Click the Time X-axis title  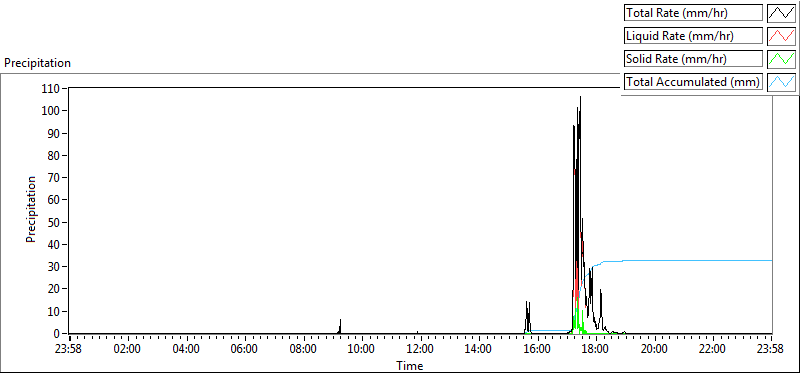tap(410, 365)
